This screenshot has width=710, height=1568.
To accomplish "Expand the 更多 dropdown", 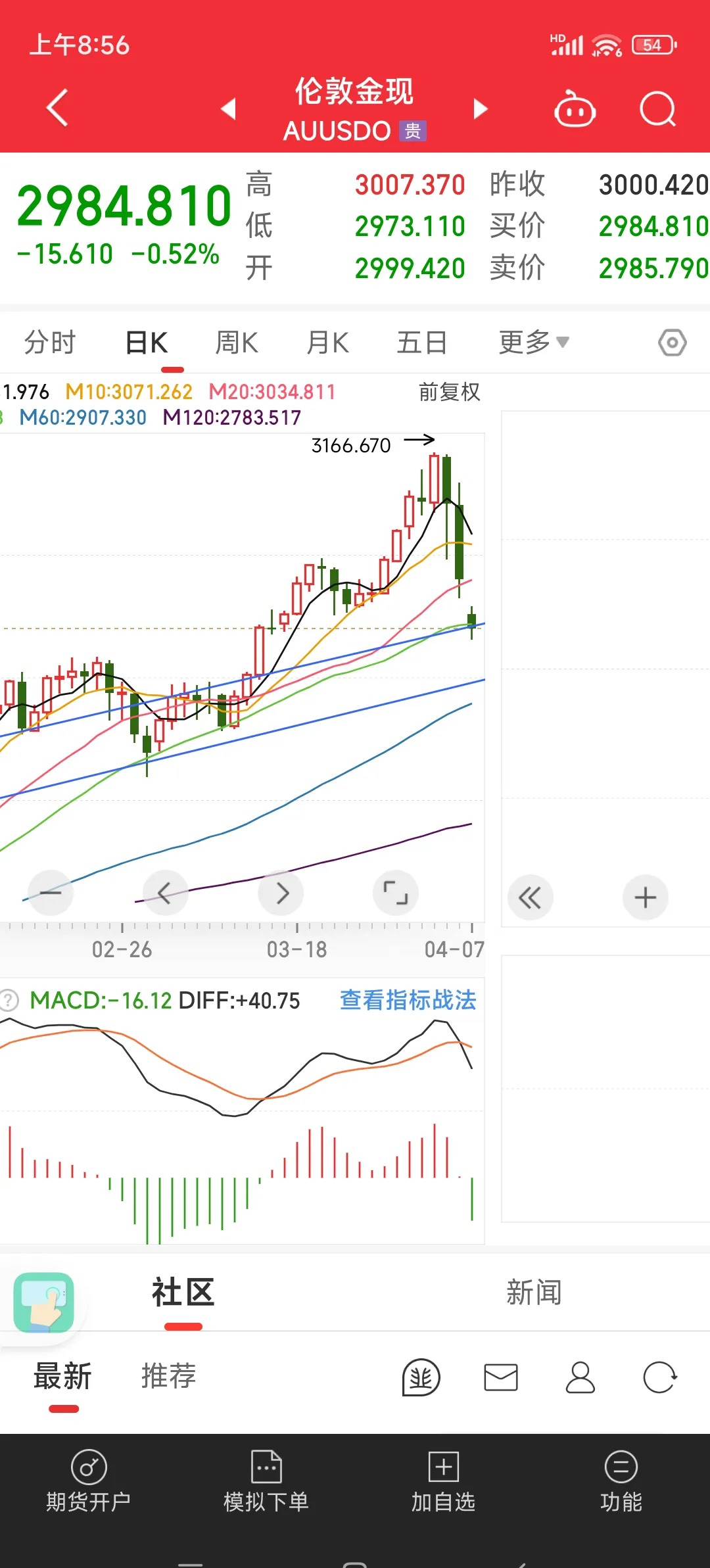I will click(533, 343).
